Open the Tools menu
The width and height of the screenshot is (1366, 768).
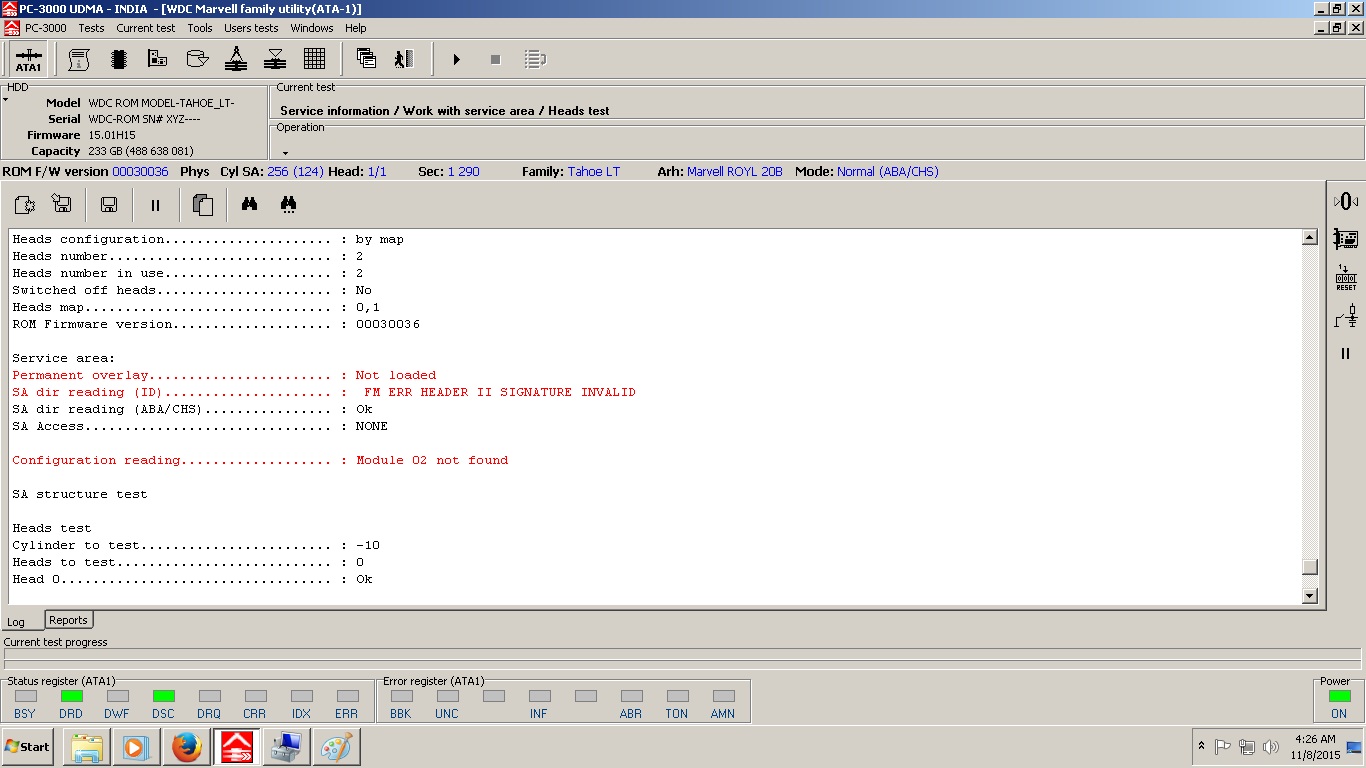200,28
